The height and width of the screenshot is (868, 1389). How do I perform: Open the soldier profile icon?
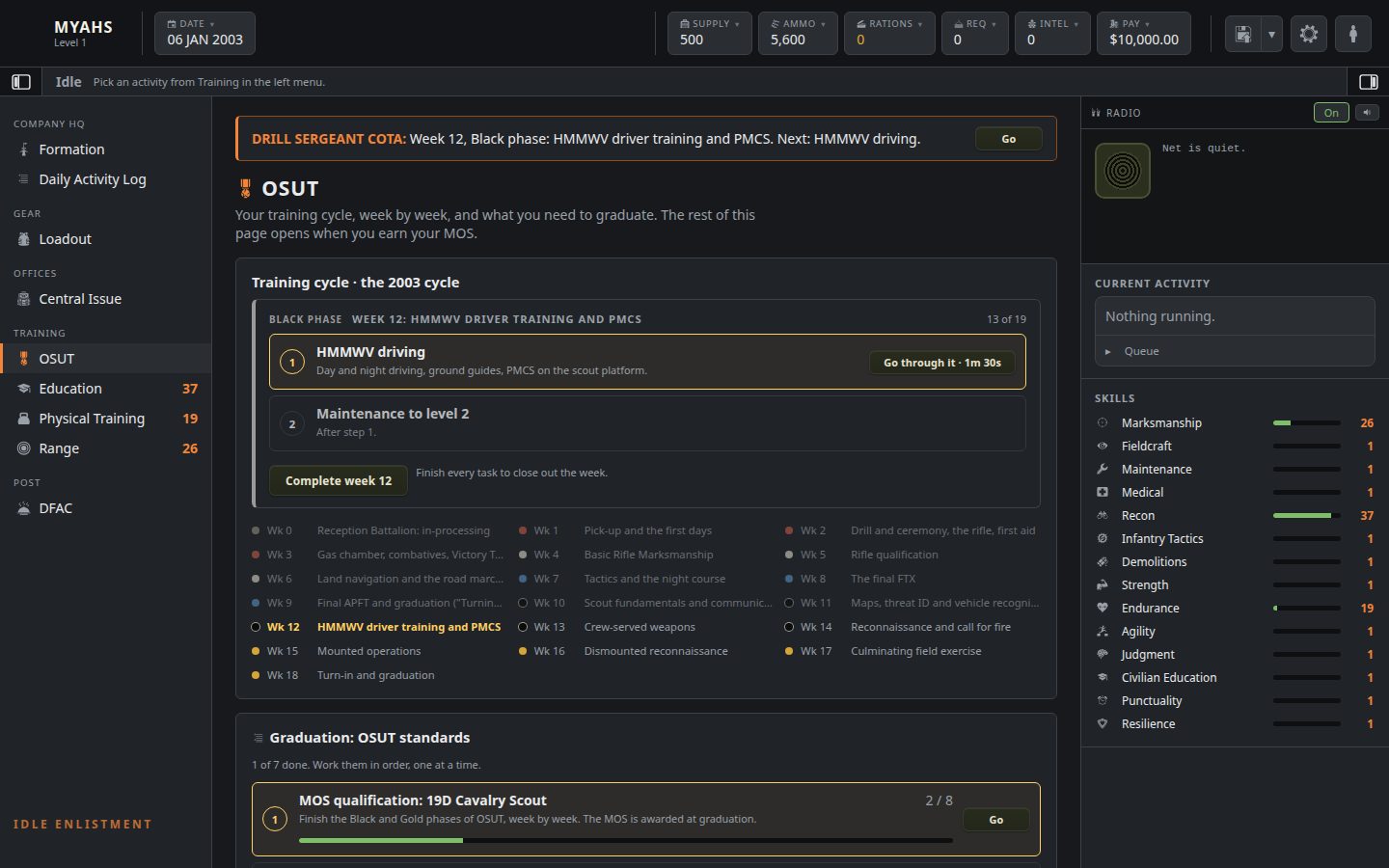pos(1353,34)
